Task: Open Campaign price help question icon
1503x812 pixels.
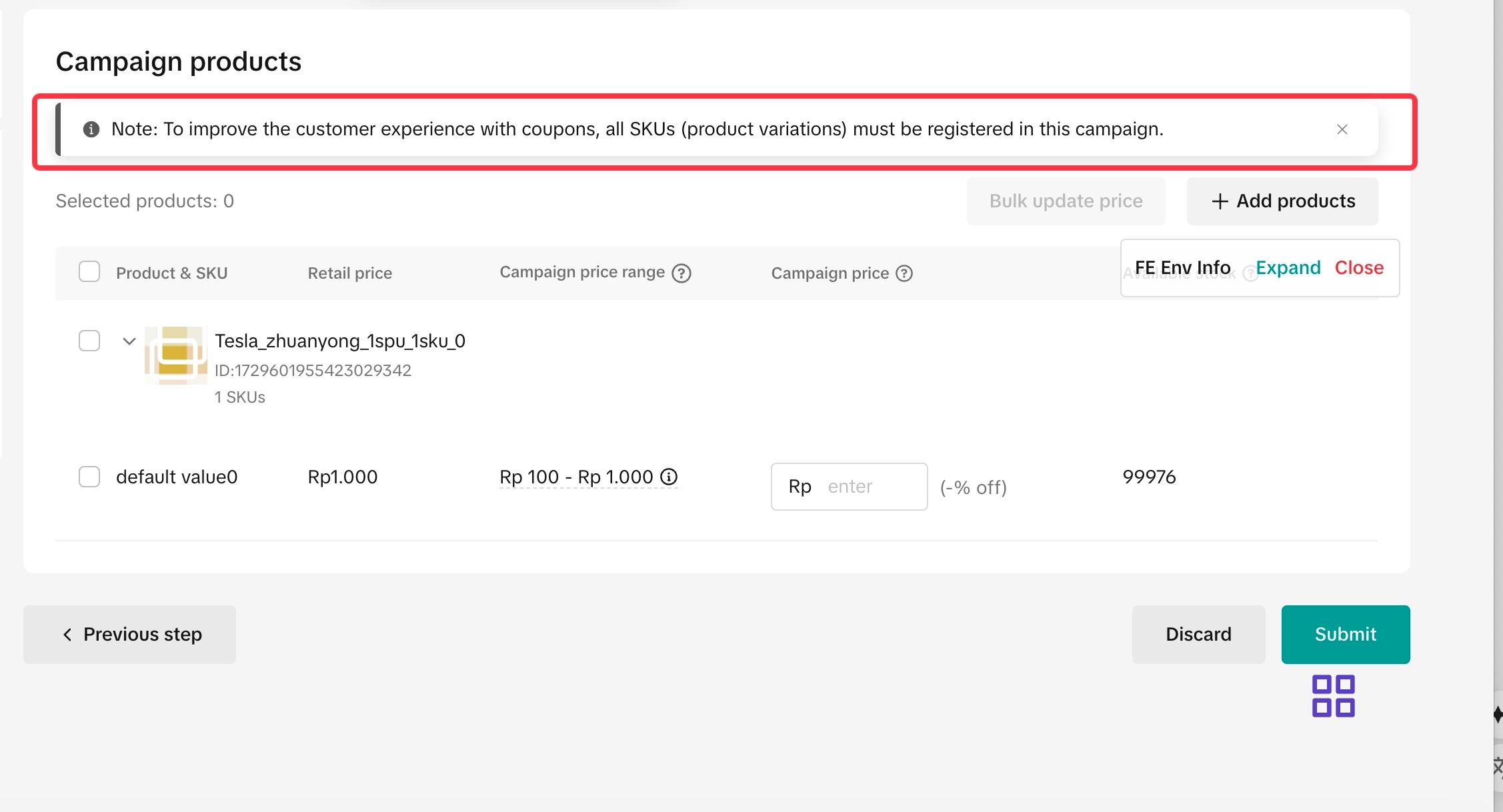Action: tap(904, 273)
